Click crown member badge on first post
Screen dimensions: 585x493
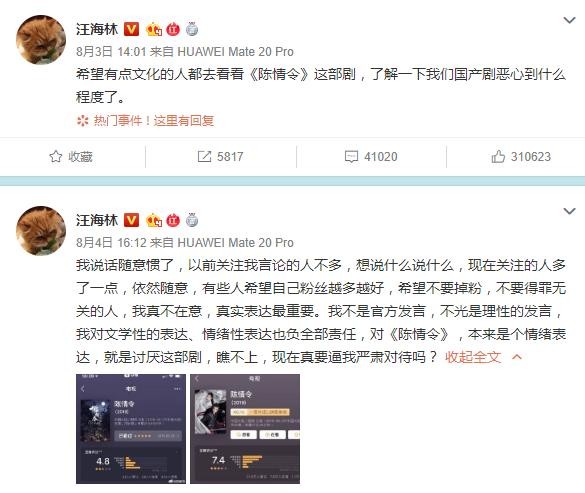(154, 29)
